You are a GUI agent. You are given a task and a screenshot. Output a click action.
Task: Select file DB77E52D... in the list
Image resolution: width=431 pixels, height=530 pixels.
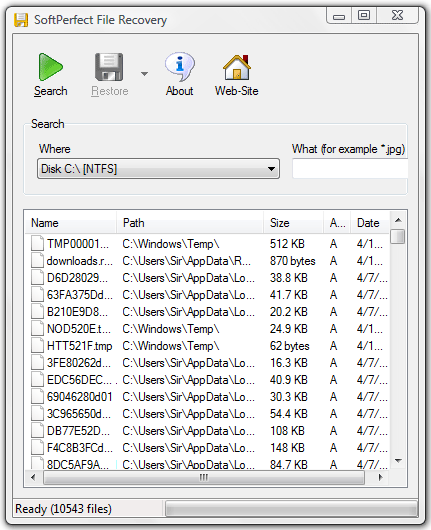(78, 431)
